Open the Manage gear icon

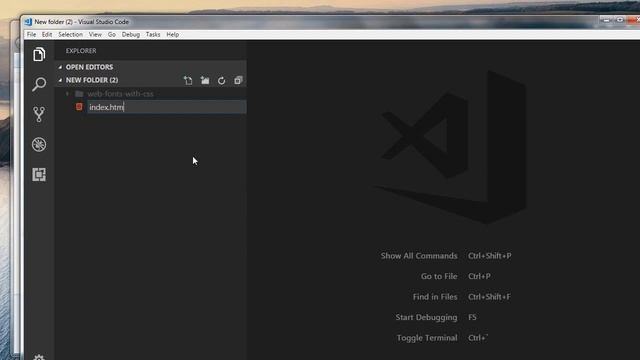click(x=39, y=357)
